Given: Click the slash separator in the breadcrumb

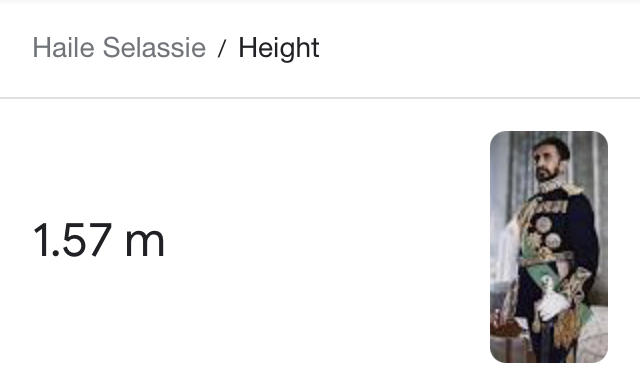Looking at the screenshot, I should point(222,49).
